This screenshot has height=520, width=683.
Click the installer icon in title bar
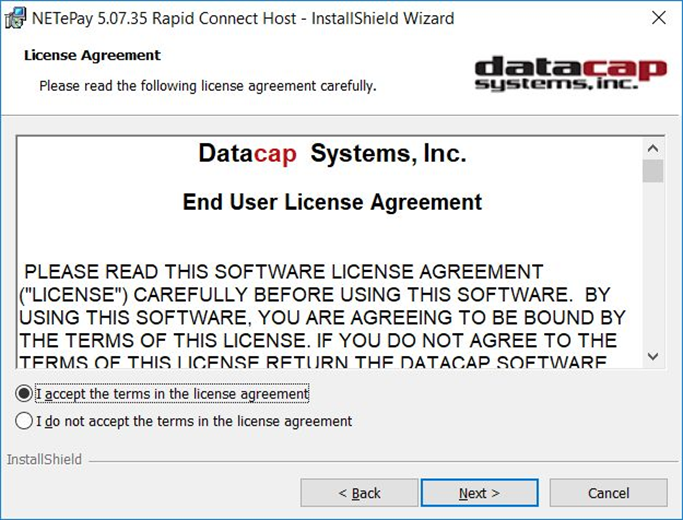click(15, 18)
